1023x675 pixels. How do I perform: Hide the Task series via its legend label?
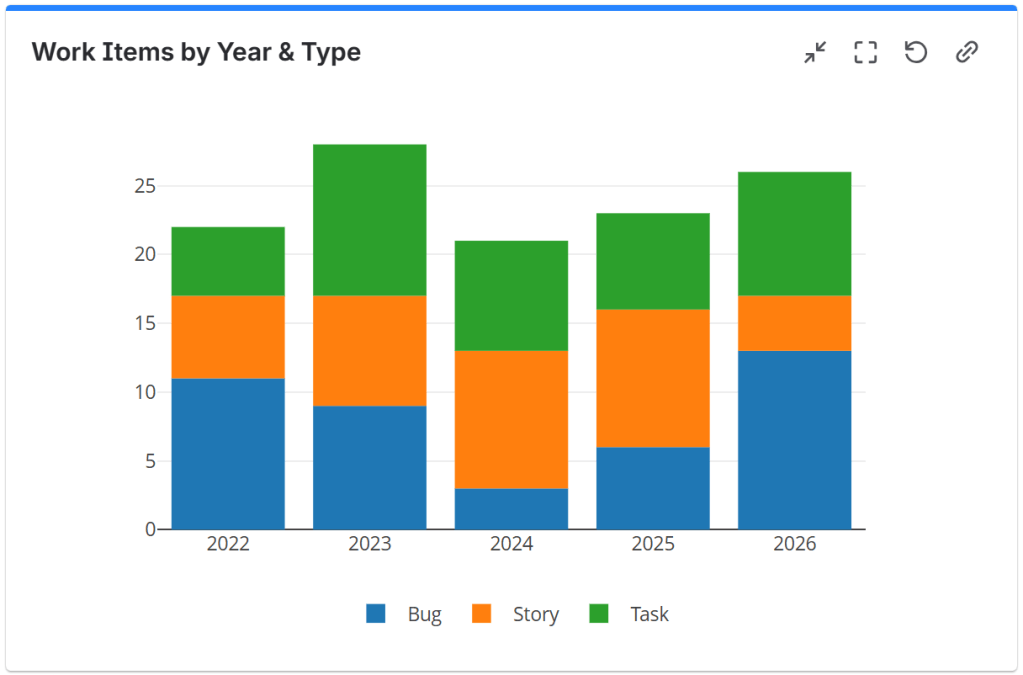tap(649, 614)
